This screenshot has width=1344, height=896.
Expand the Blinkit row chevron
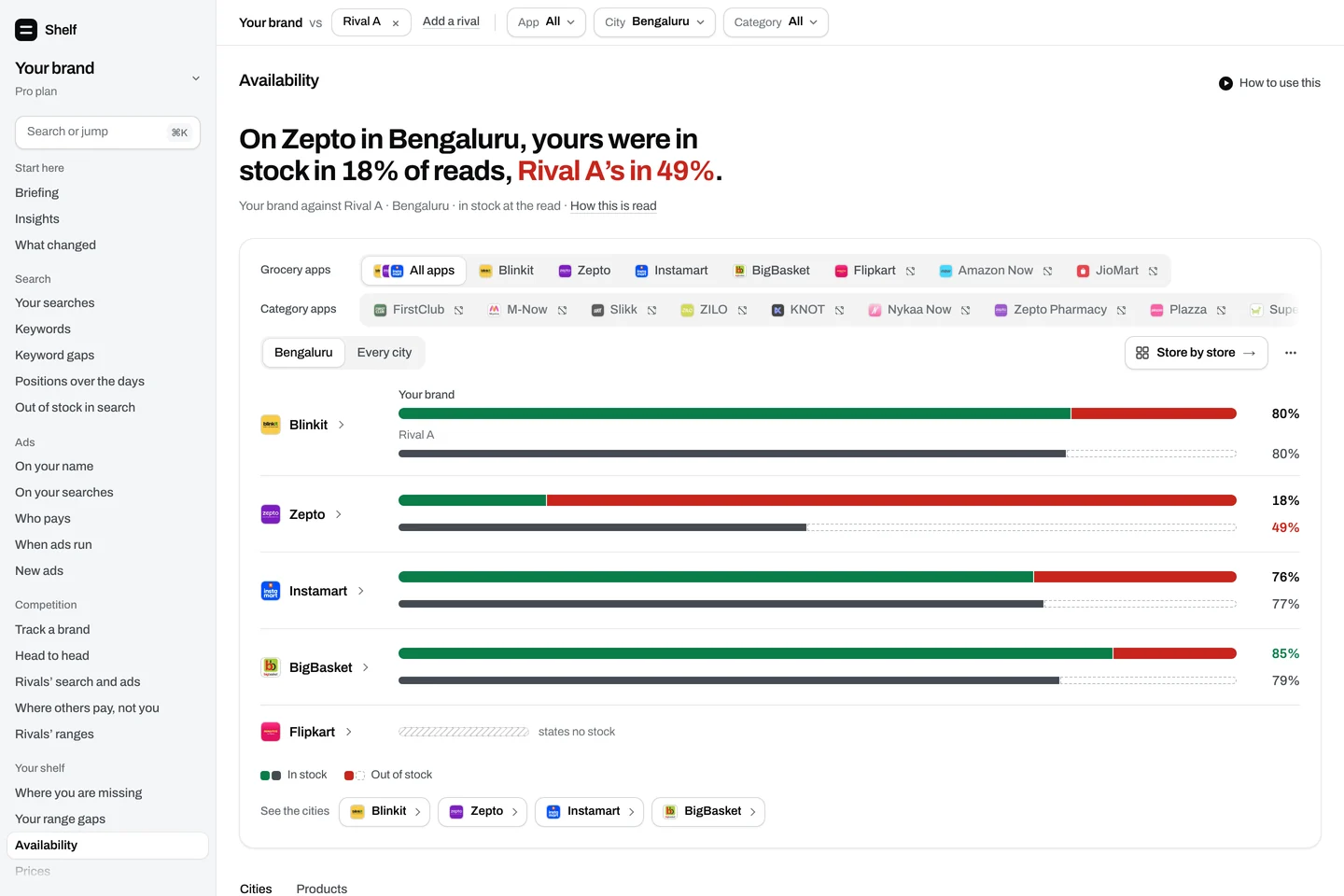point(342,425)
